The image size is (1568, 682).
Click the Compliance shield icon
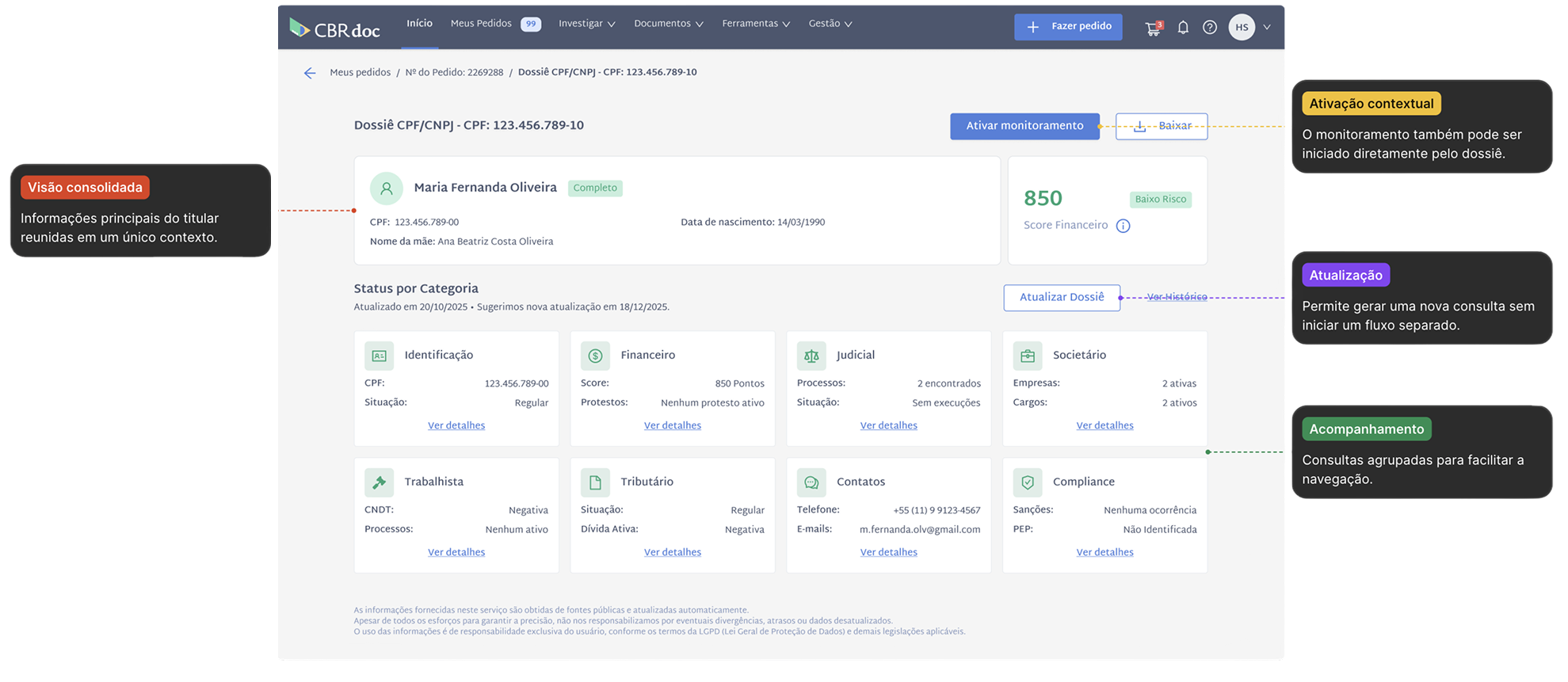point(1028,482)
